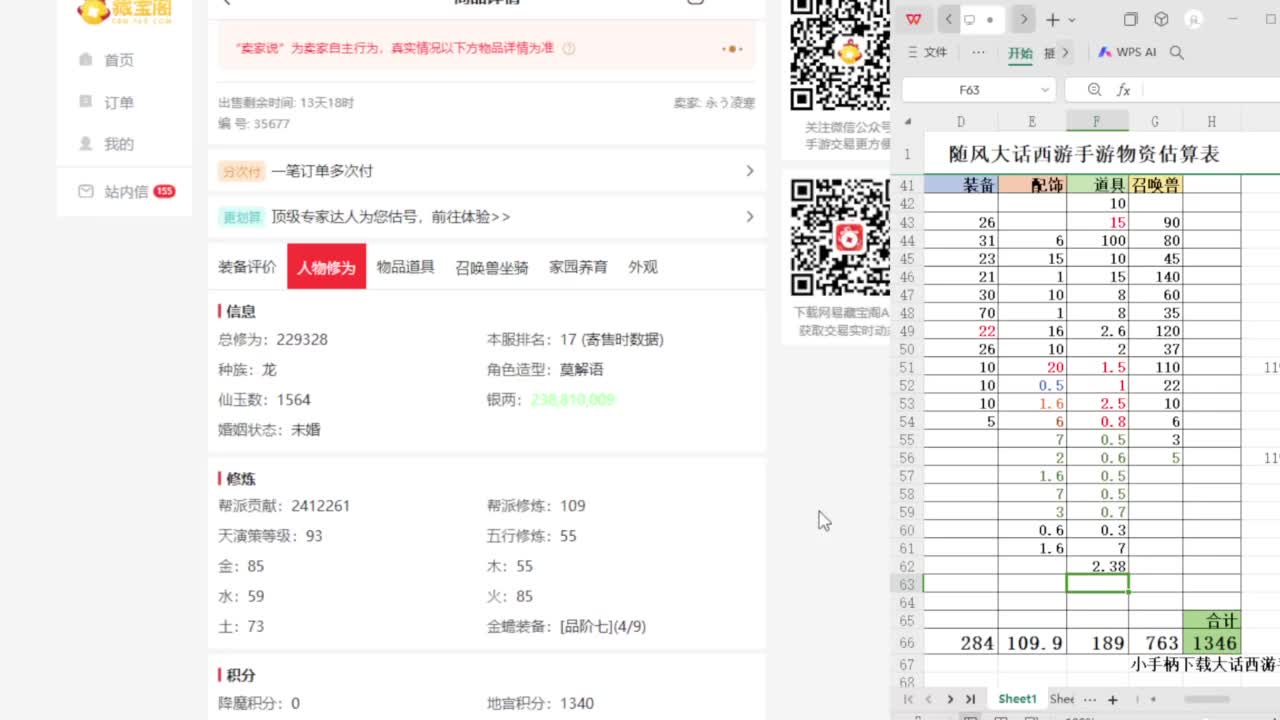Click the 首页 home icon in sidebar
This screenshot has width=1280, height=720.
pos(86,59)
